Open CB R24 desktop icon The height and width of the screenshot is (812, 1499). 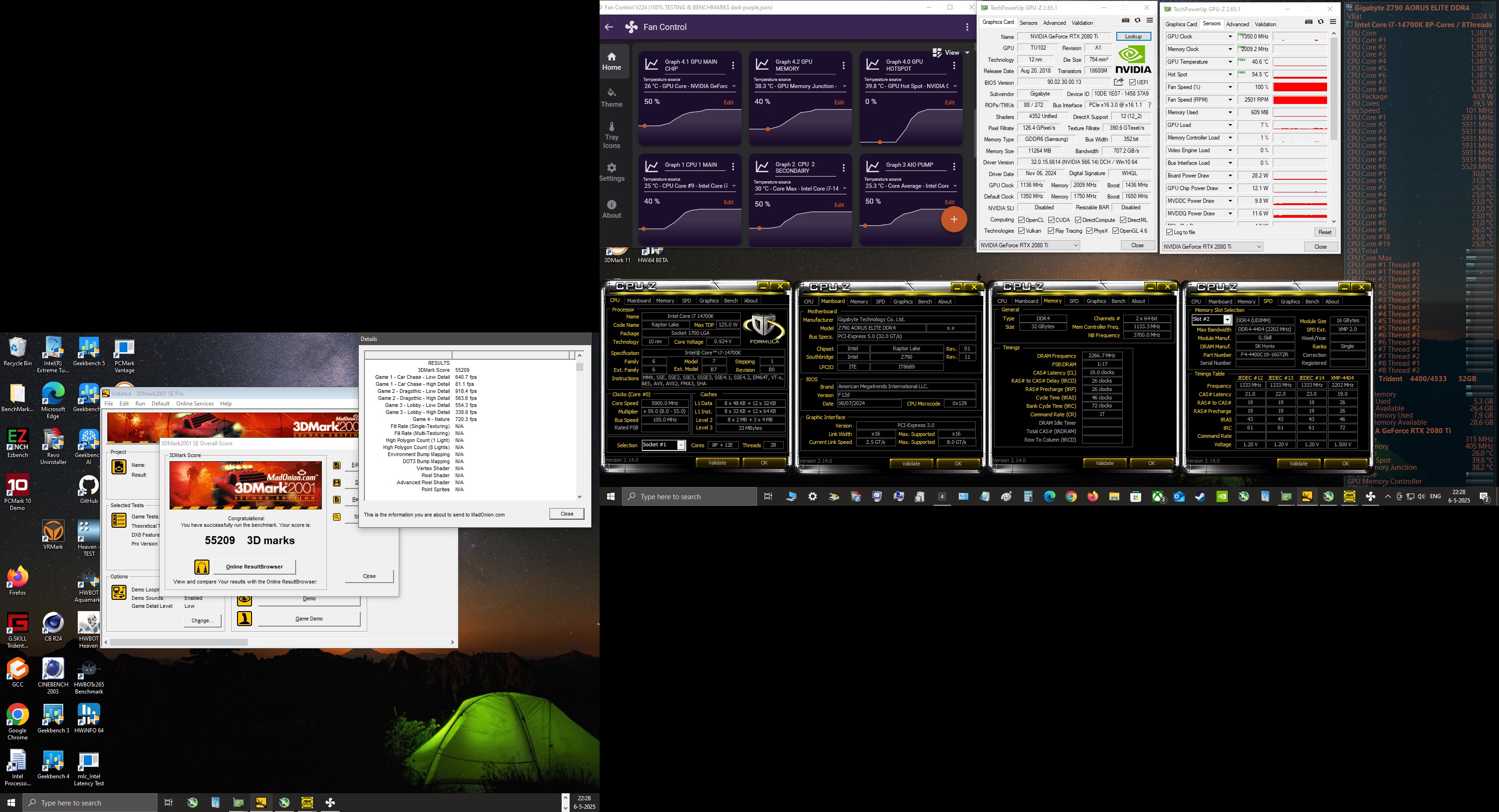click(x=53, y=627)
